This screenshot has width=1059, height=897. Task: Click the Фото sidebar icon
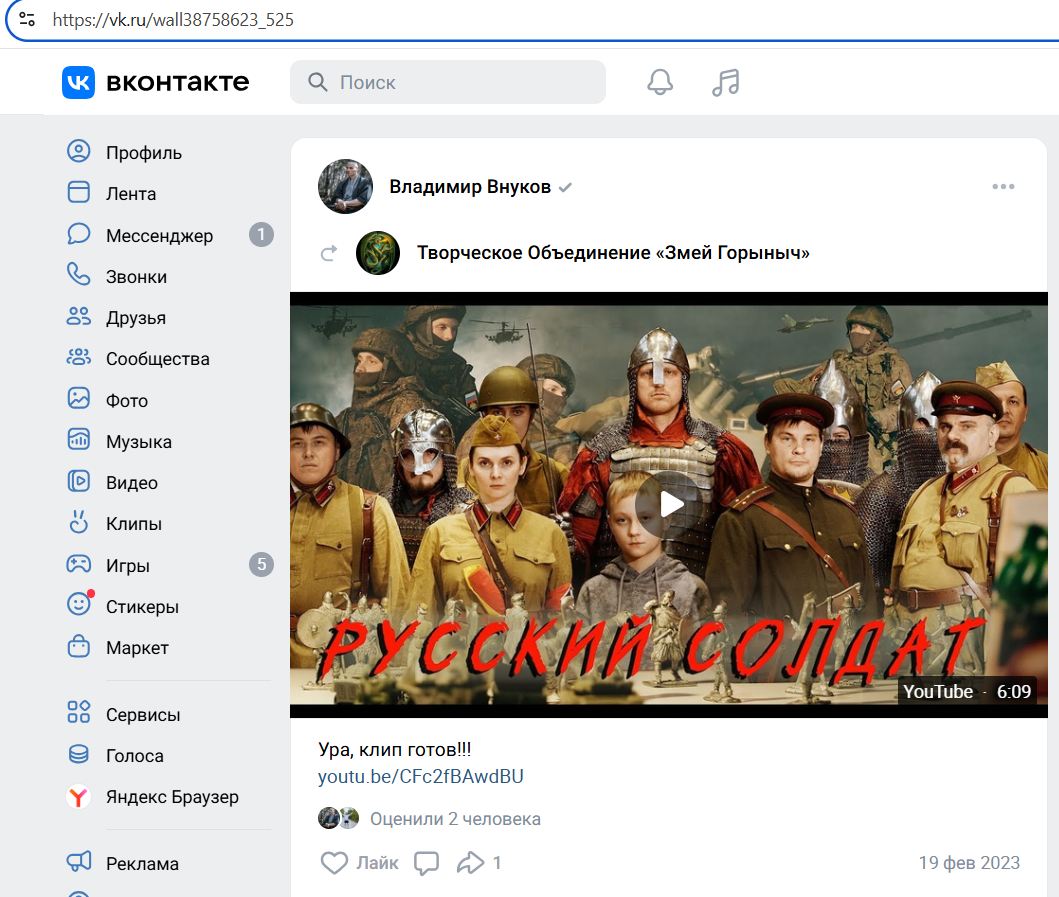pos(78,398)
